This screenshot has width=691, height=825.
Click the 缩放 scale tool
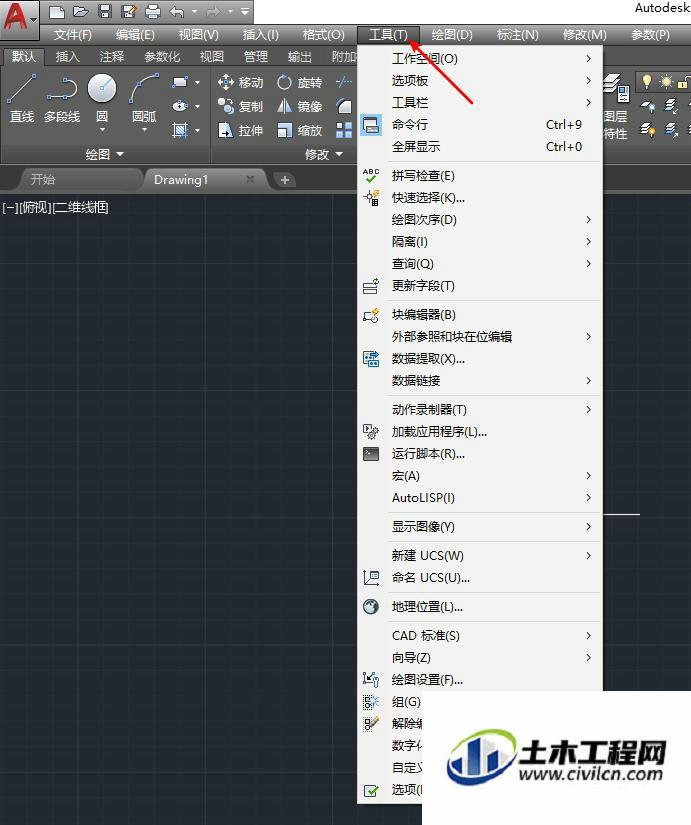pos(299,130)
